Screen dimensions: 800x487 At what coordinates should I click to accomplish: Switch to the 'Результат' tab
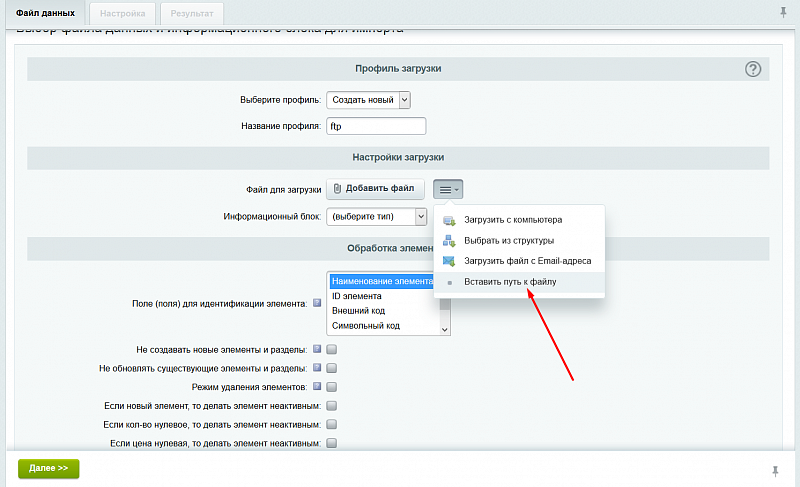tap(192, 13)
